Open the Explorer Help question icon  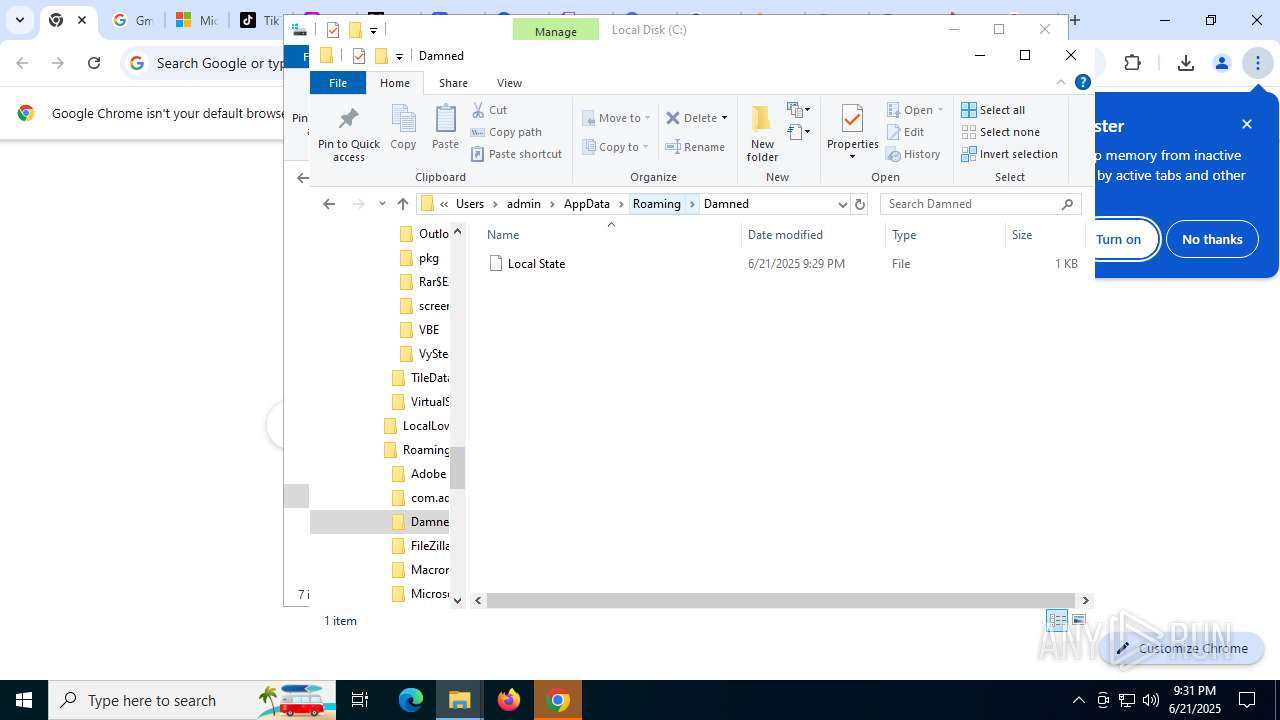1082,83
